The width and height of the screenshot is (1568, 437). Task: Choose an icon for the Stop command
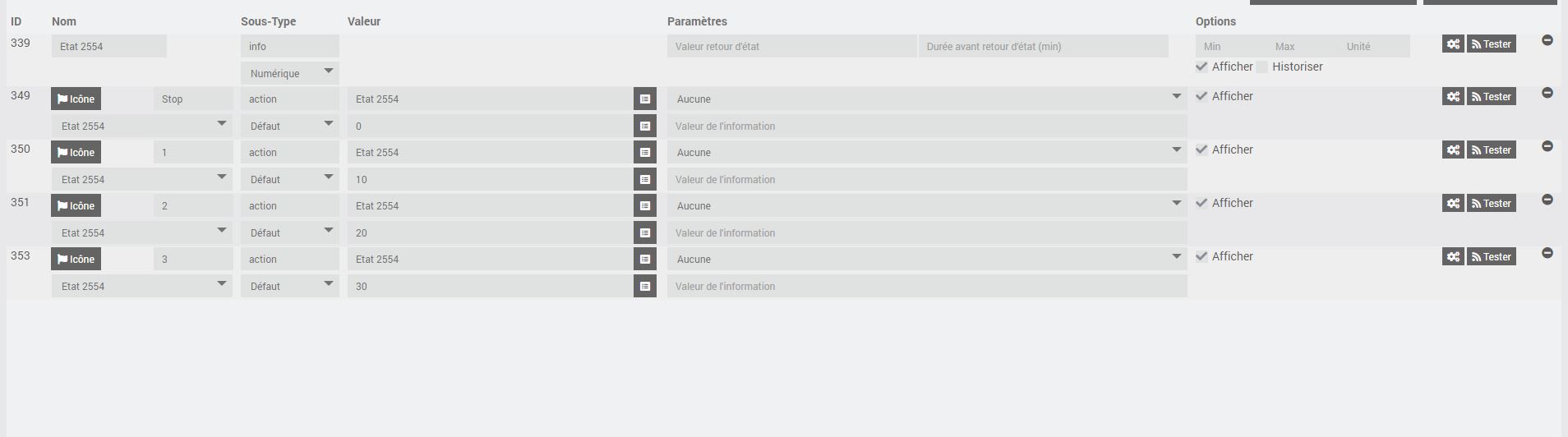coord(76,99)
